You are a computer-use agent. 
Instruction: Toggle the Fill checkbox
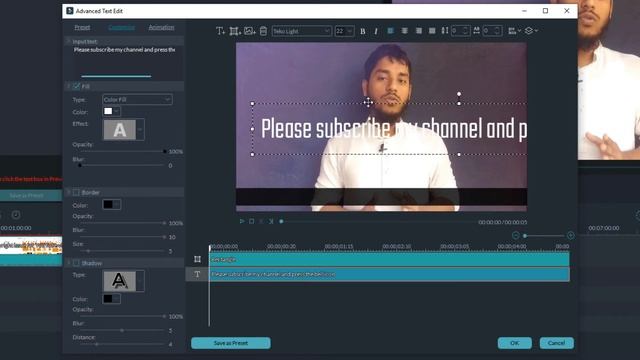(76, 86)
